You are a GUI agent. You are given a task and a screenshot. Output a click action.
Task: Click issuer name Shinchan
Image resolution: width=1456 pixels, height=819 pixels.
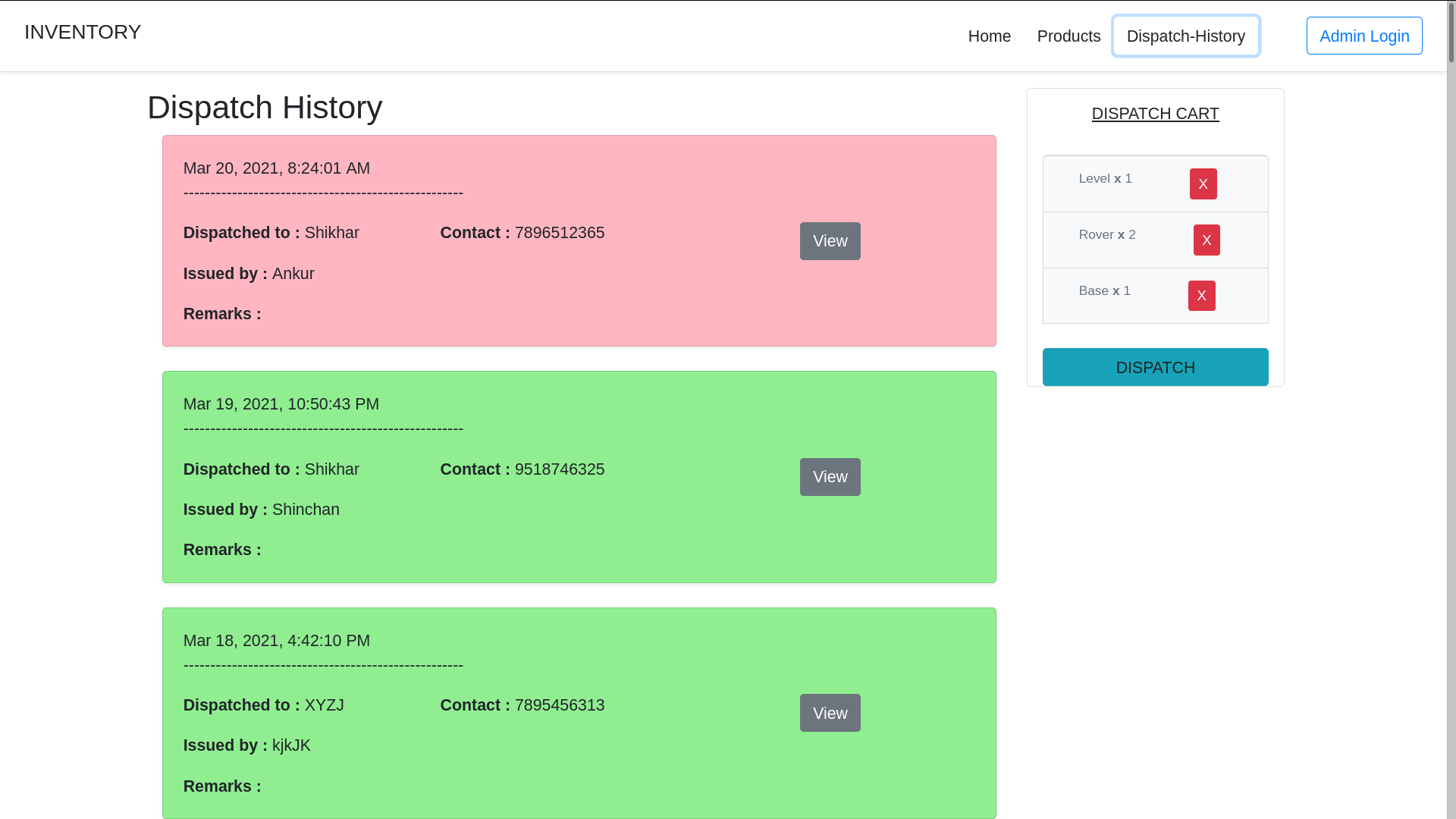tap(306, 510)
